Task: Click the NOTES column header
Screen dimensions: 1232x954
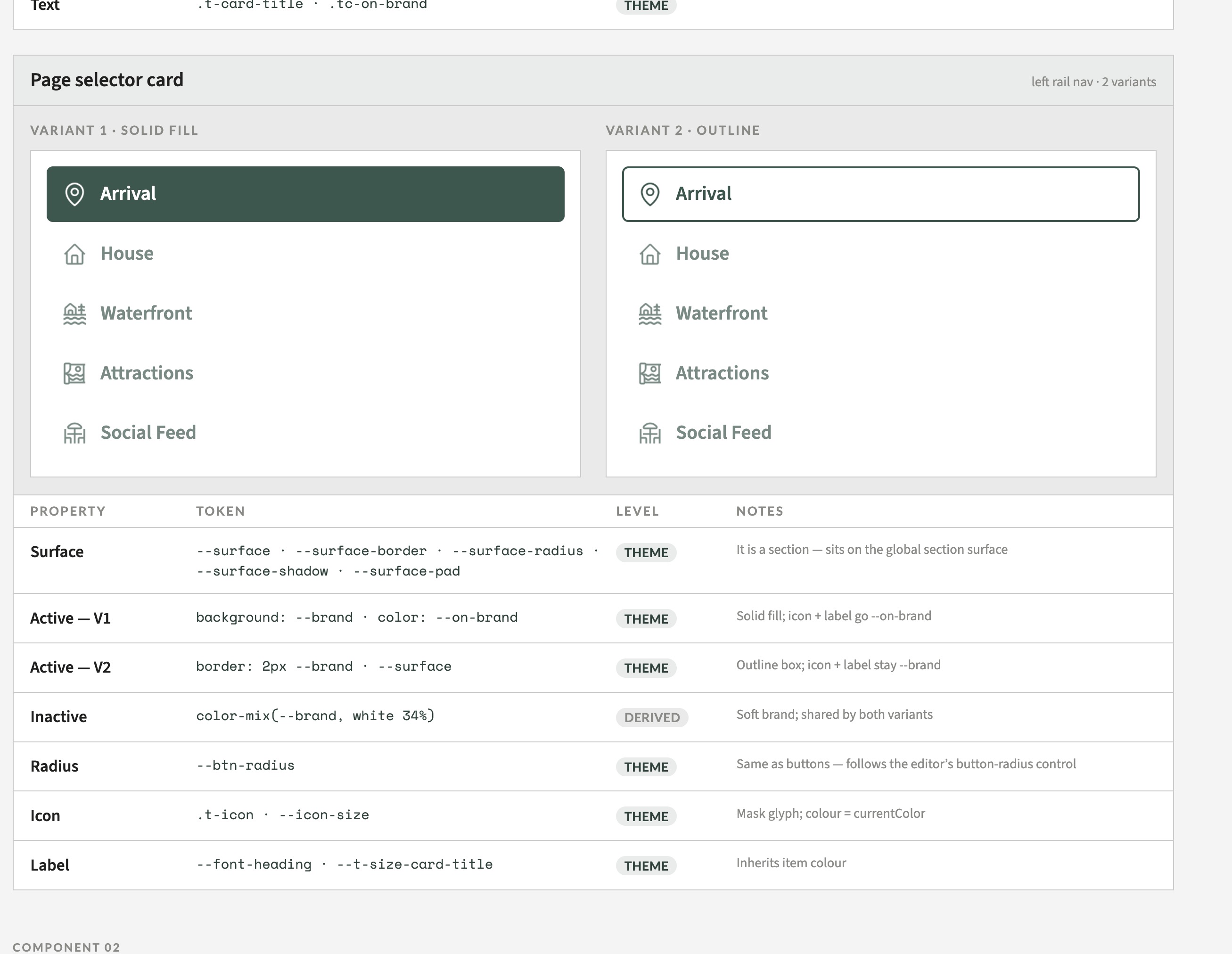Action: [759, 511]
